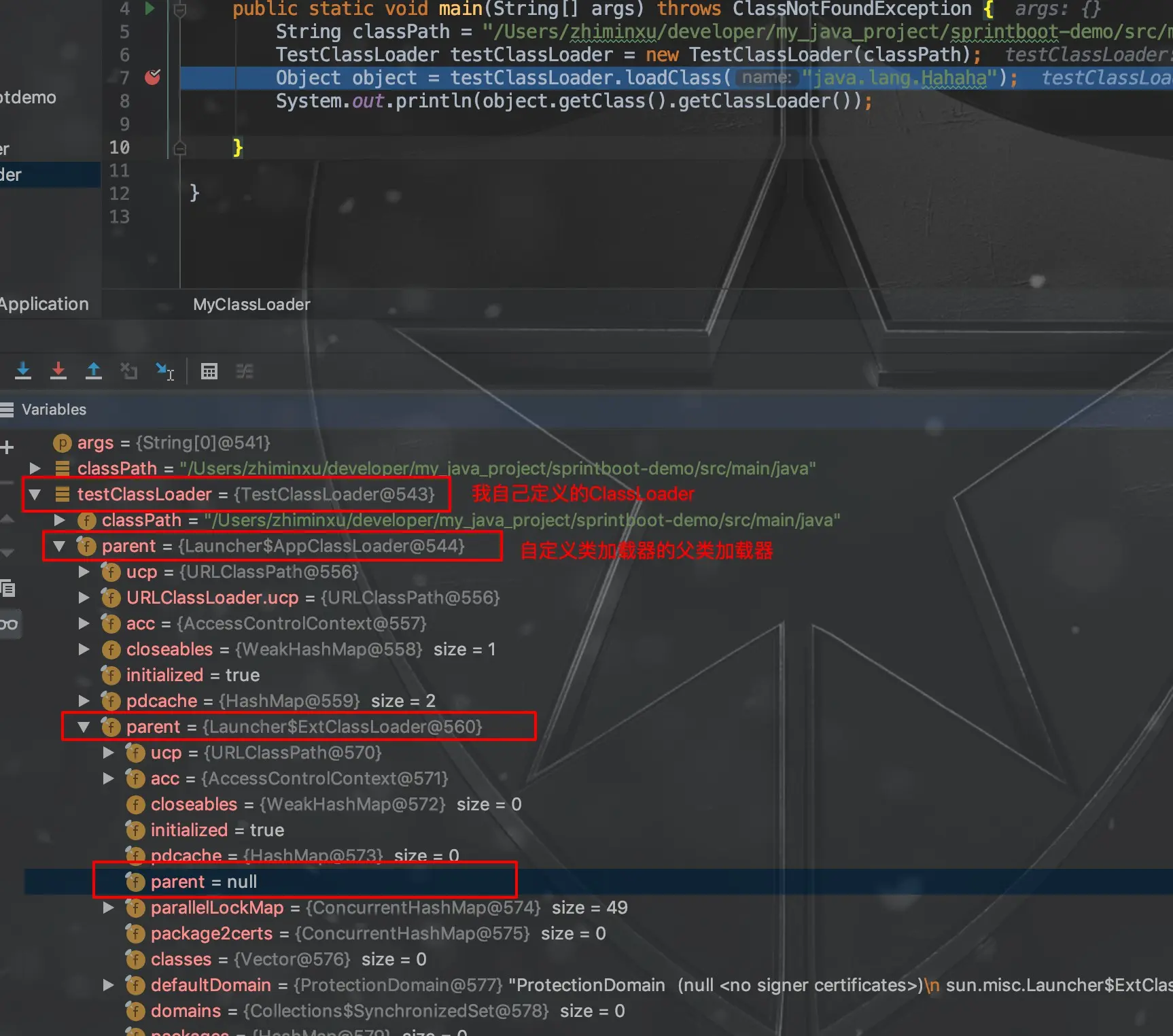The width and height of the screenshot is (1173, 1036).
Task: Click the up navigation arrow in sidebar
Action: 7,519
